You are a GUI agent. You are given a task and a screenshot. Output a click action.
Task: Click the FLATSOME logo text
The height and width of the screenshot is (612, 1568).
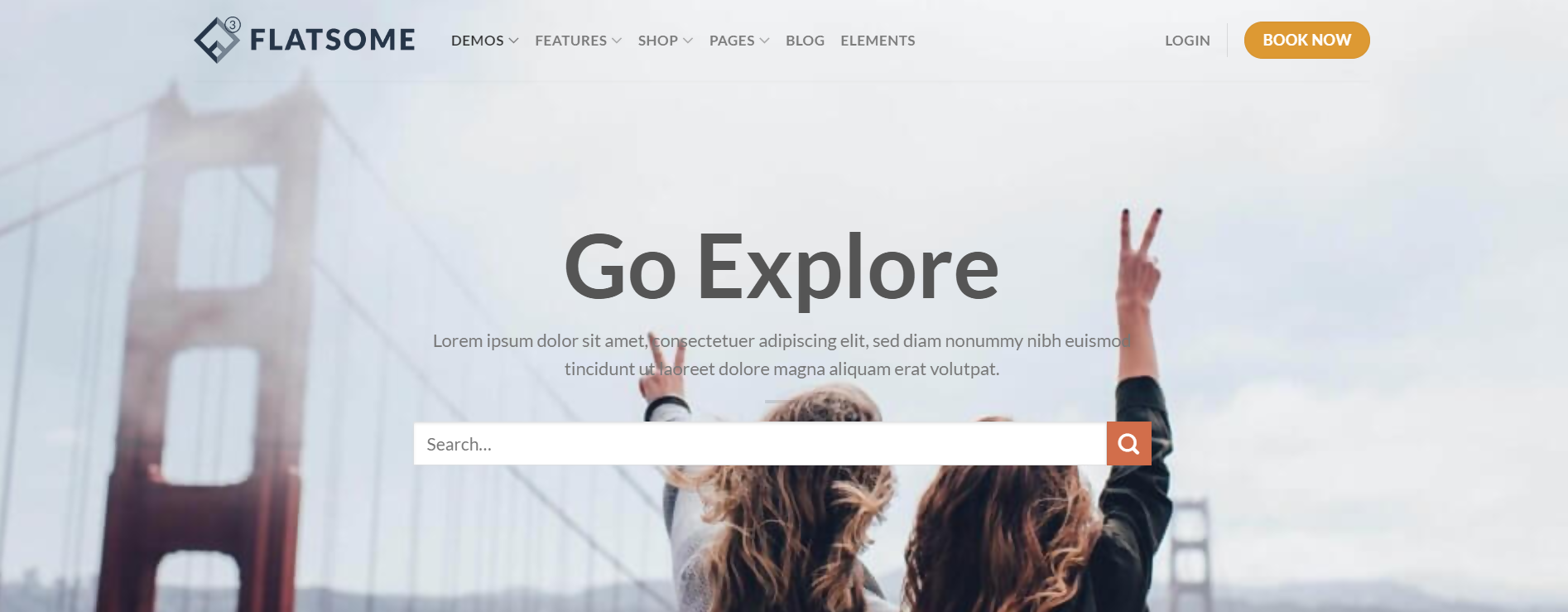point(332,40)
